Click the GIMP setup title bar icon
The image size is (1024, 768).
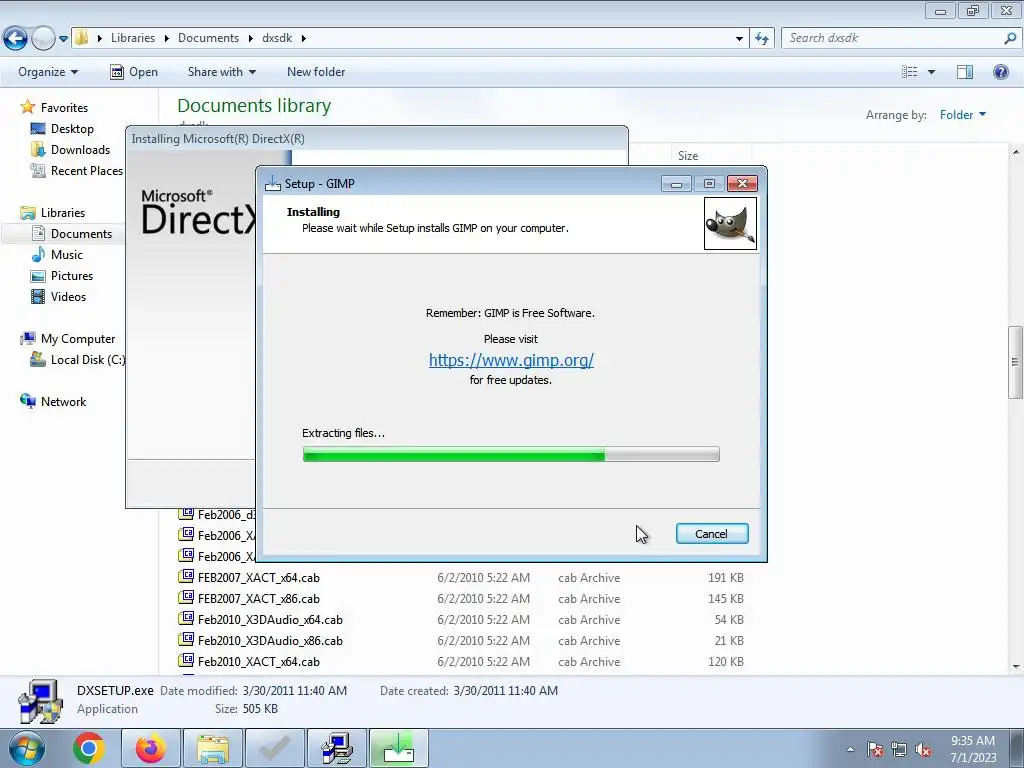click(272, 184)
